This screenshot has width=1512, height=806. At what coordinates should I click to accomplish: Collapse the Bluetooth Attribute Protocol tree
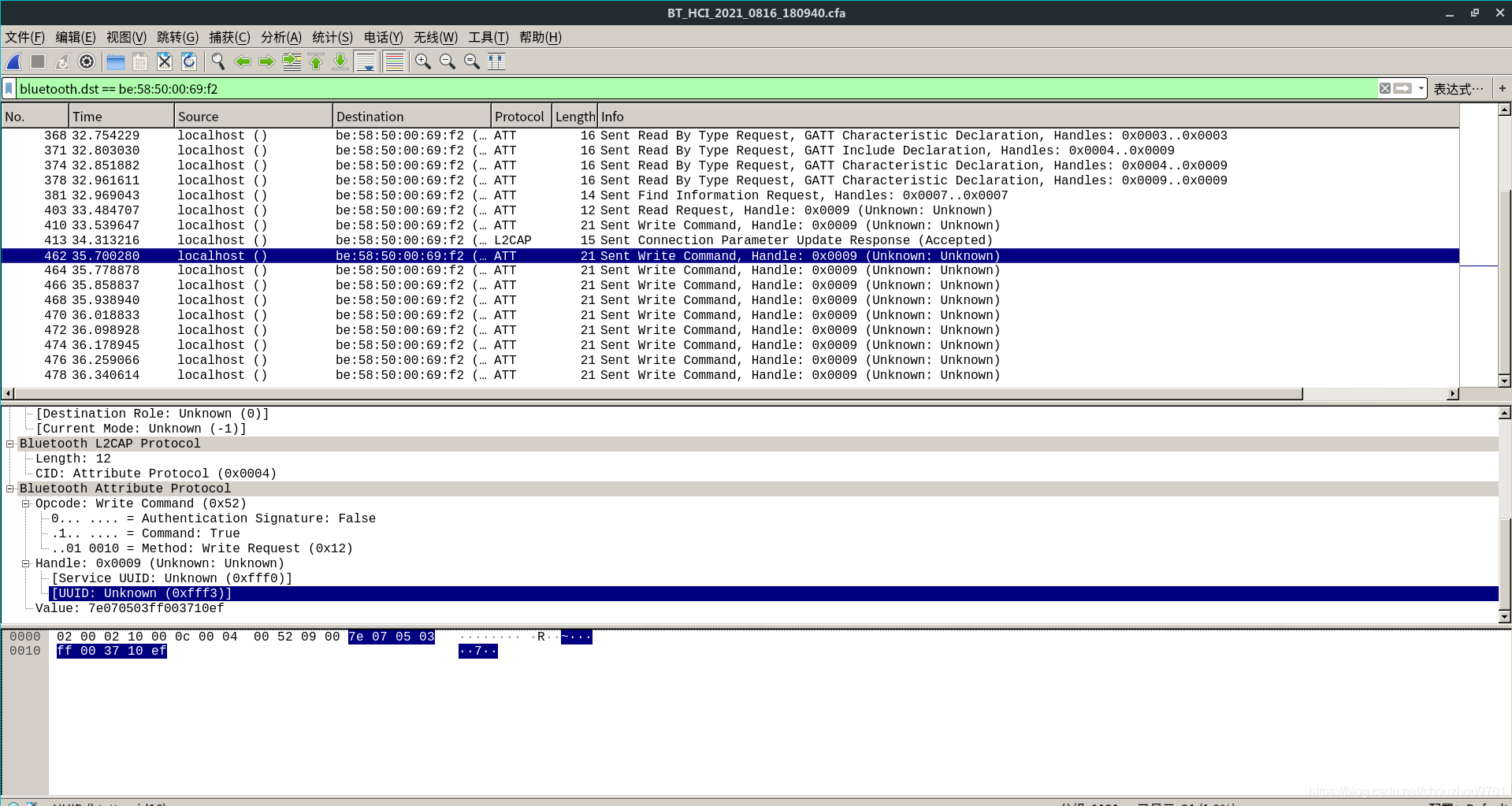coord(10,488)
